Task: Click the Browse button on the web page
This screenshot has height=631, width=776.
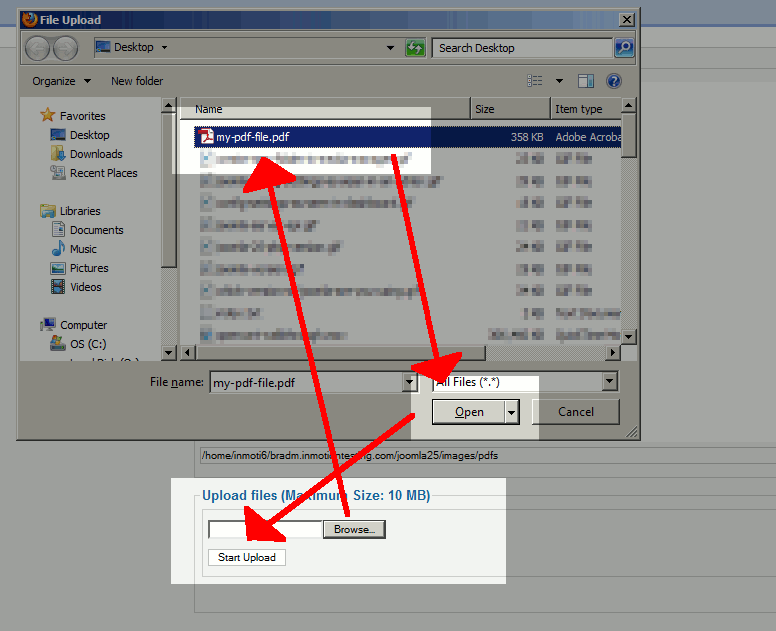Action: pos(354,529)
